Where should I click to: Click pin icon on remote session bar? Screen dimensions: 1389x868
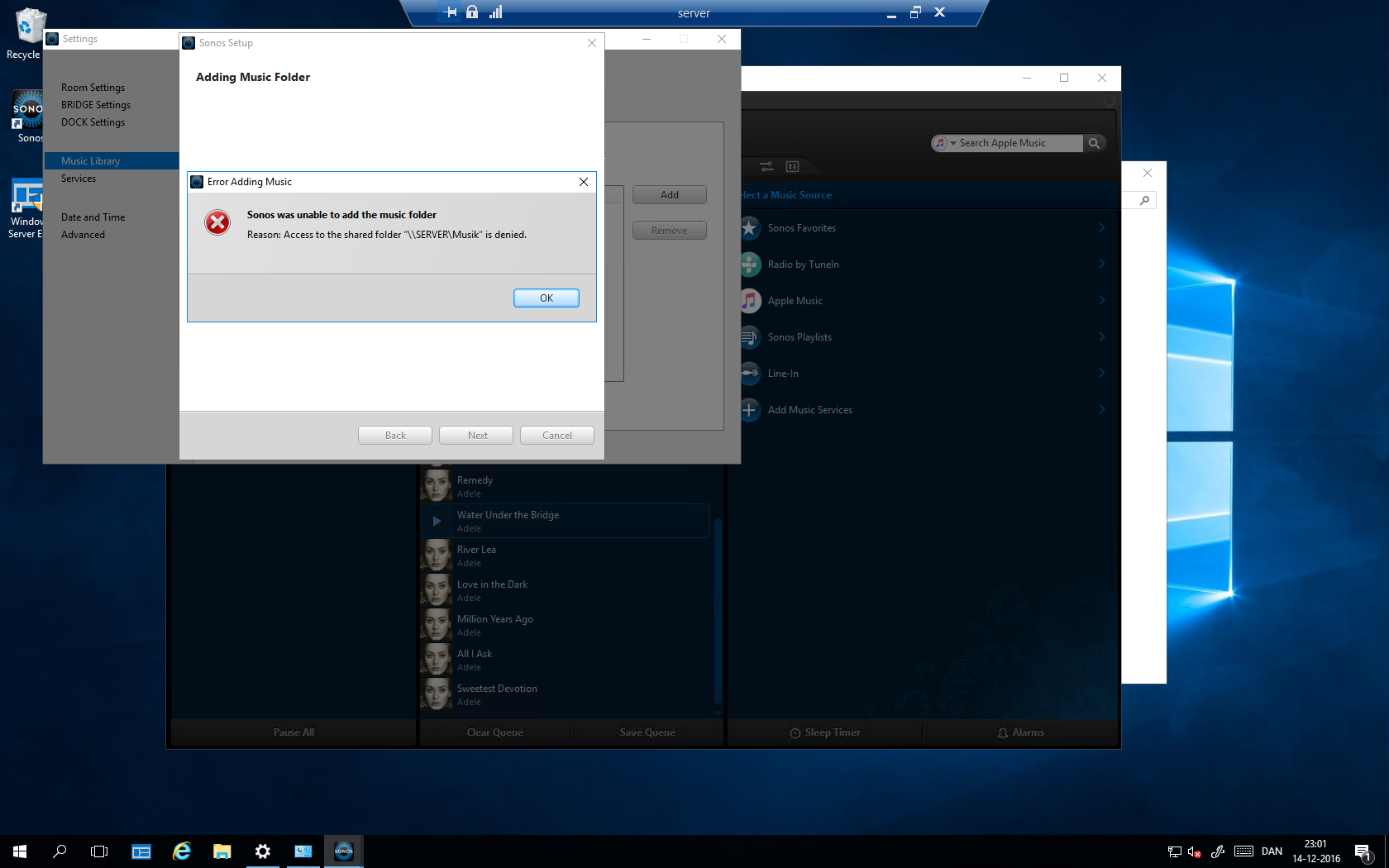tap(450, 12)
